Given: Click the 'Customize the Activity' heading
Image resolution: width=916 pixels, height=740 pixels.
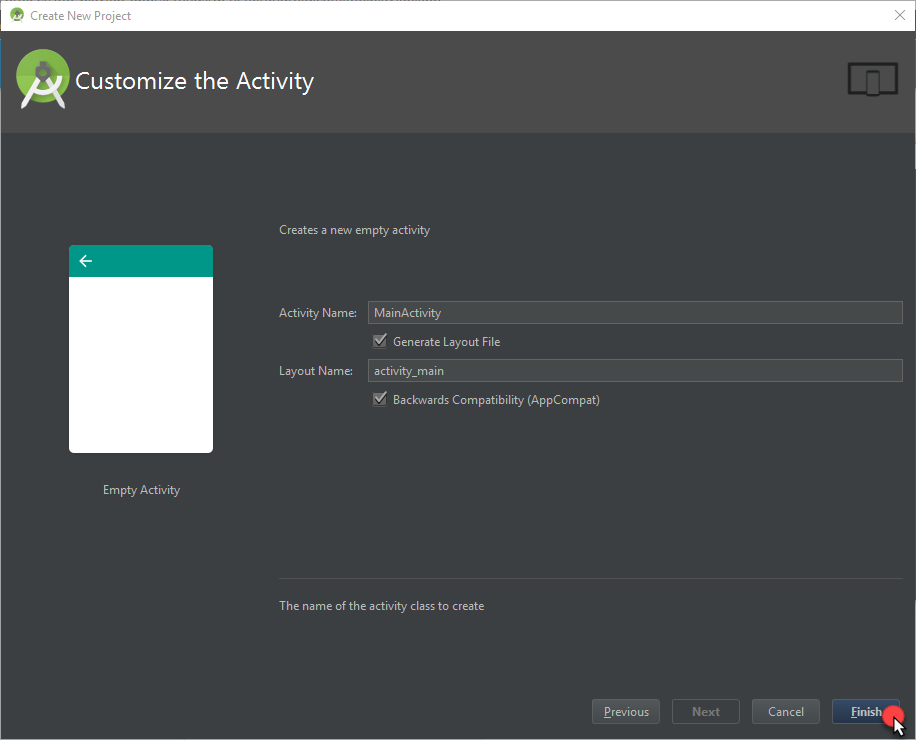Looking at the screenshot, I should pyautogui.click(x=195, y=81).
